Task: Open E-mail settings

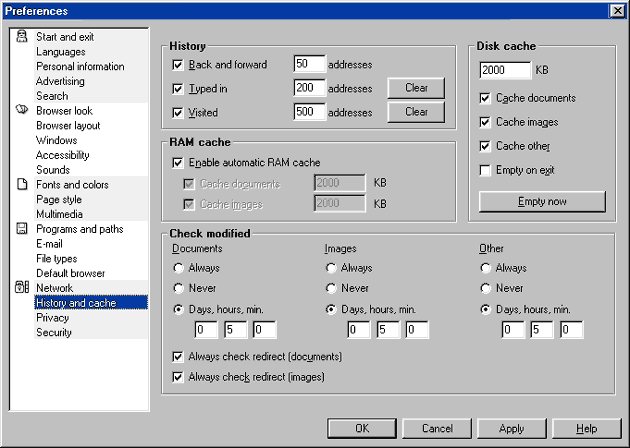Action: pos(49,244)
